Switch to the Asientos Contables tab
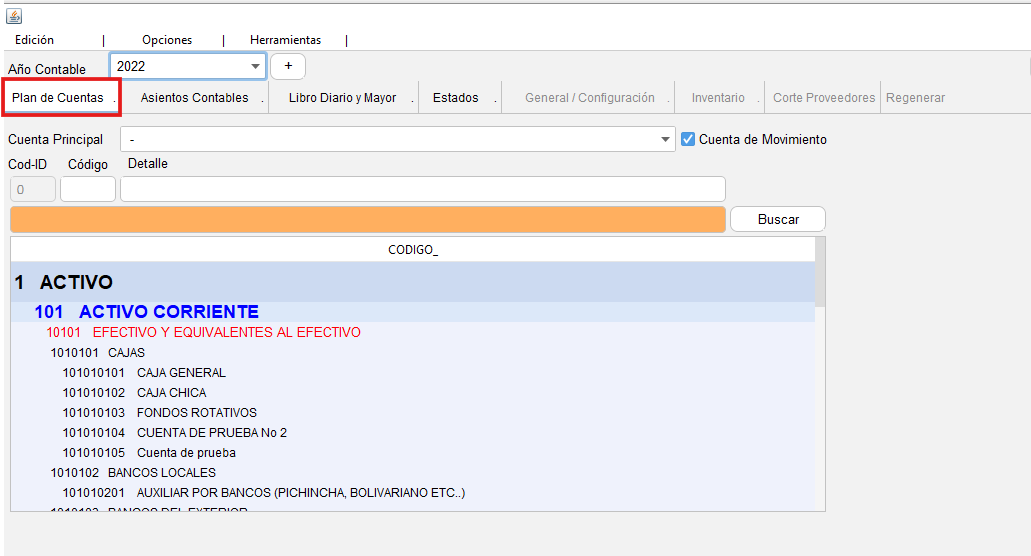The width and height of the screenshot is (1031, 556). pos(194,98)
